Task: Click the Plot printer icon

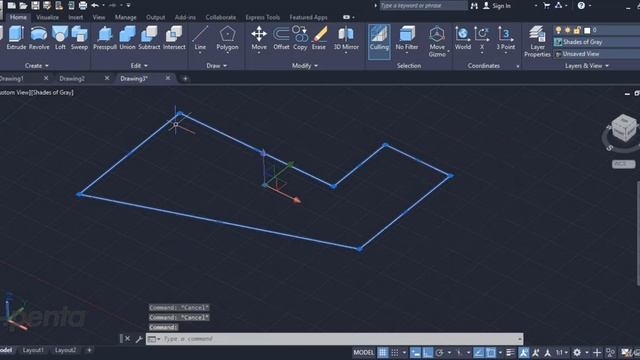Action: pyautogui.click(x=83, y=5)
